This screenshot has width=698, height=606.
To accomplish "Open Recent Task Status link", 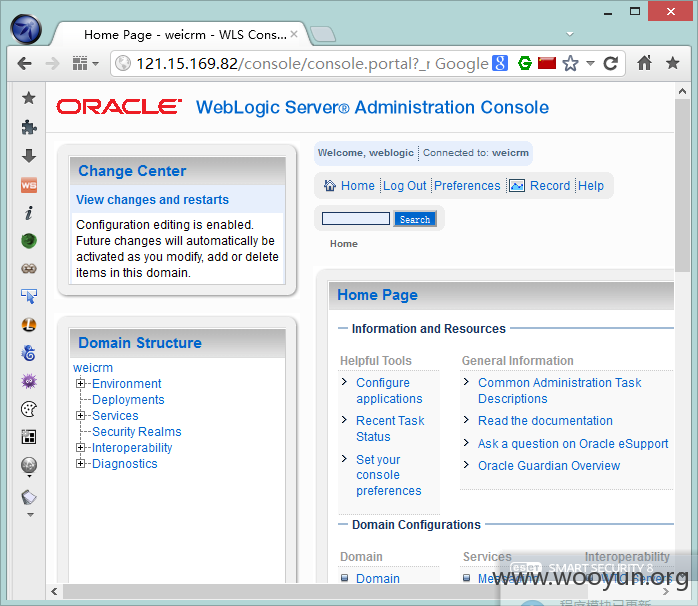I will (x=390, y=428).
